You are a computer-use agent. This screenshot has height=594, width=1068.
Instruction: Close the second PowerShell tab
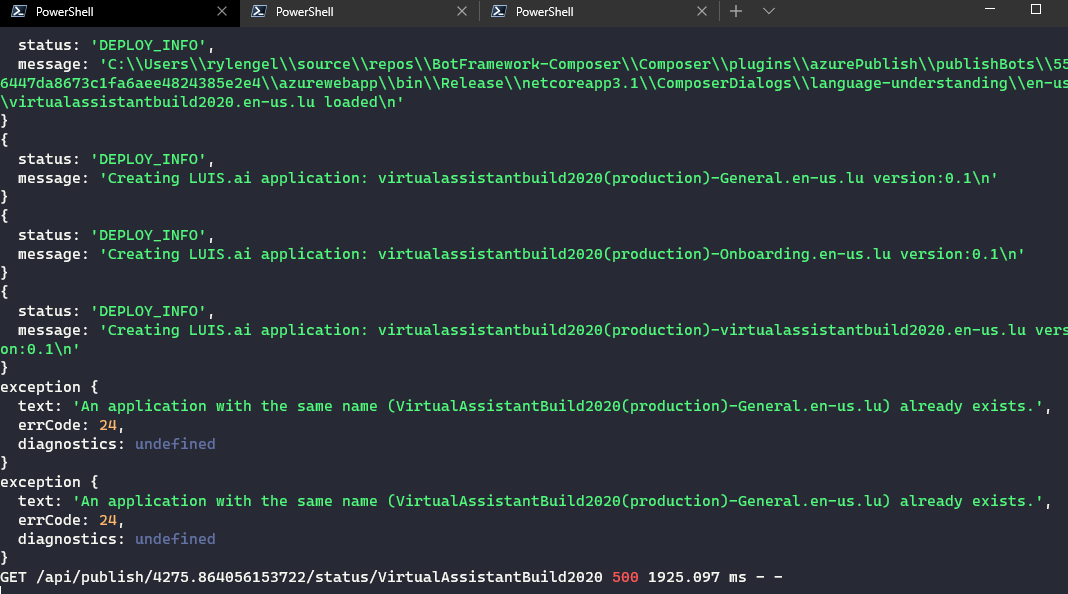click(462, 12)
